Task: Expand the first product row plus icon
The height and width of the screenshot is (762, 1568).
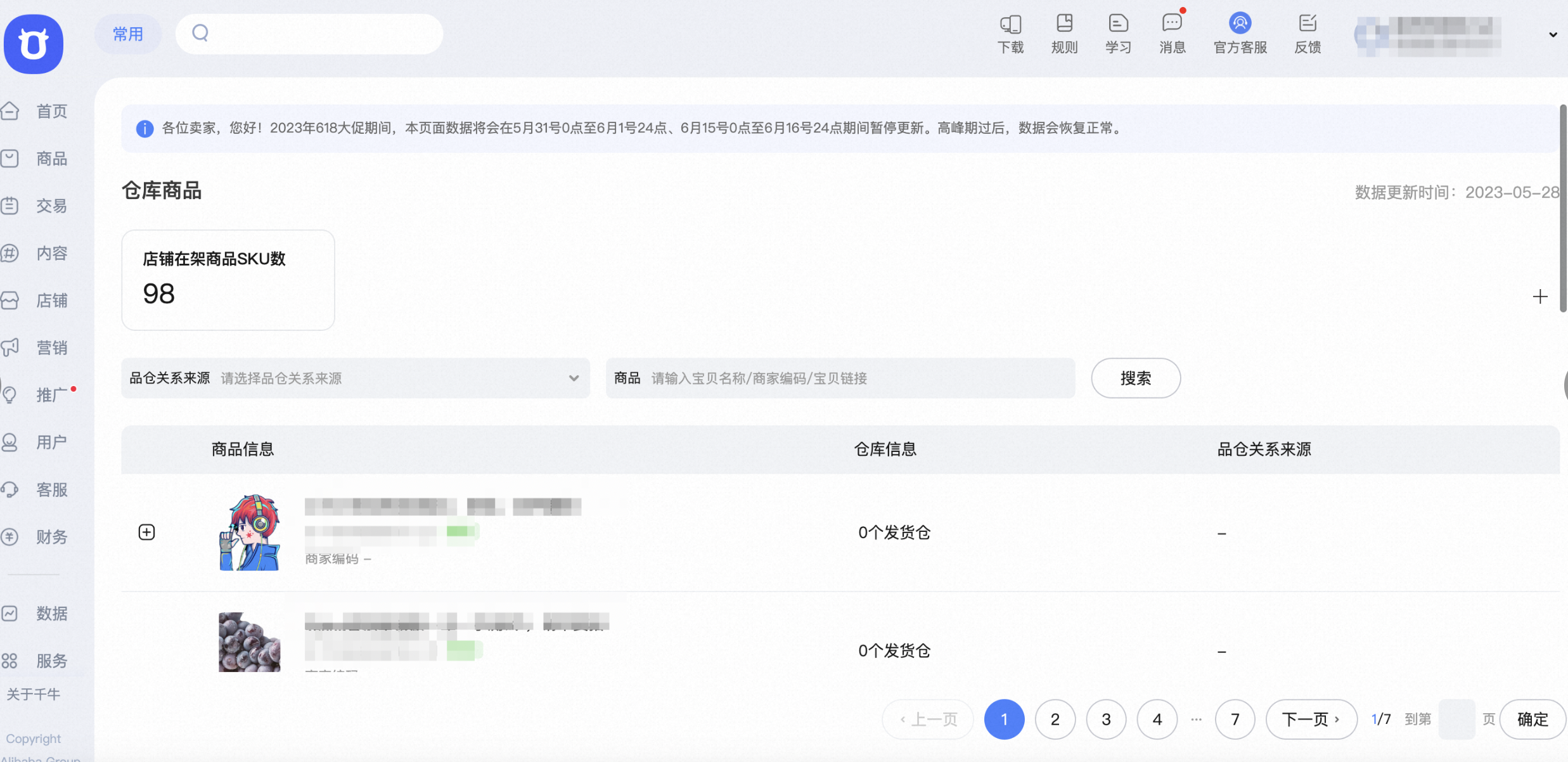Action: 146,532
